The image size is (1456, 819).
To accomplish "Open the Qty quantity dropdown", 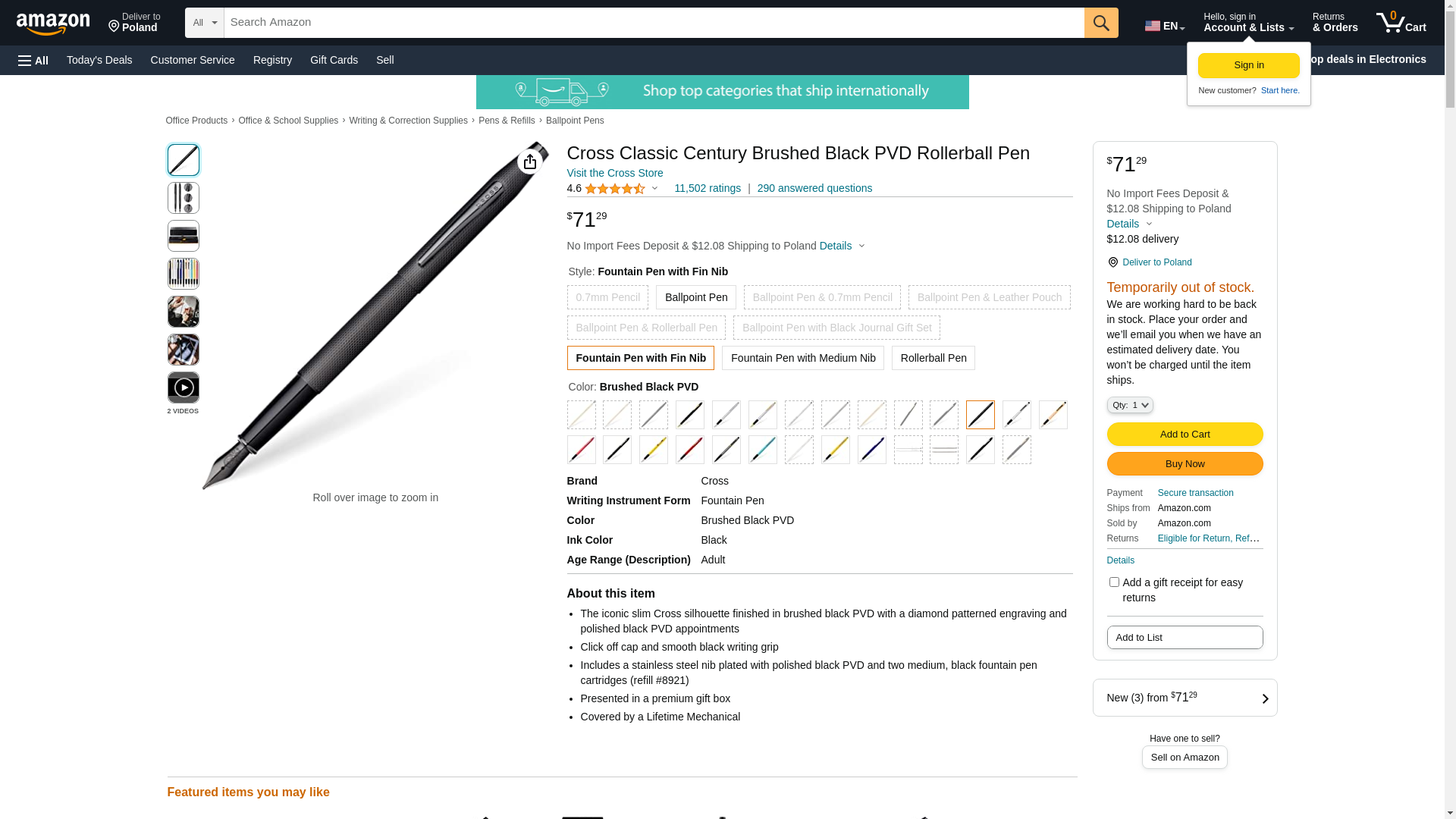I will [x=1129, y=406].
